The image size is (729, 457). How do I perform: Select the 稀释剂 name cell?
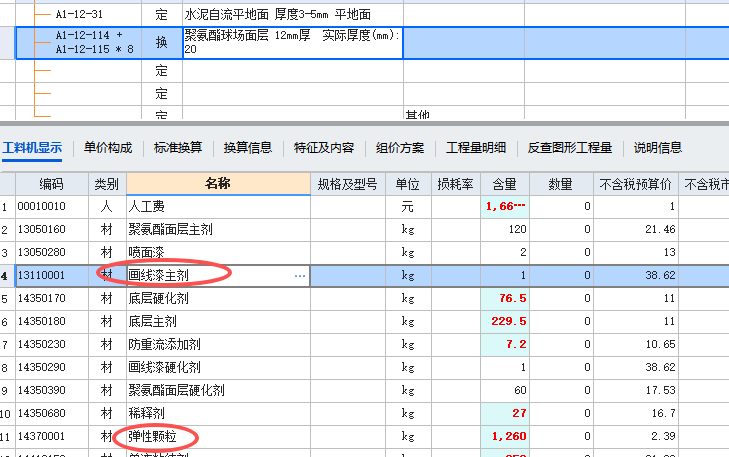pyautogui.click(x=218, y=413)
